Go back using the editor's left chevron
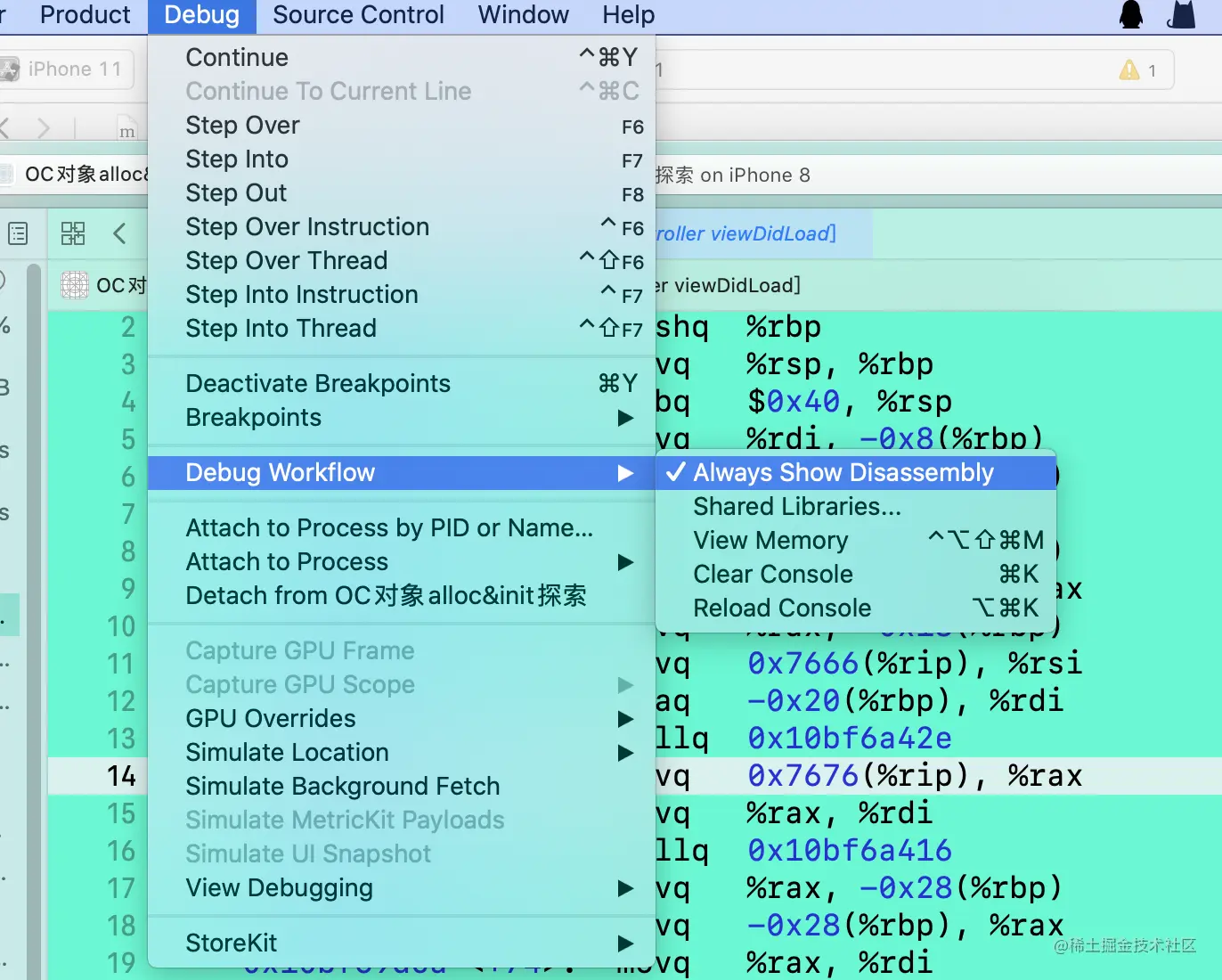The image size is (1222, 980). tap(119, 233)
